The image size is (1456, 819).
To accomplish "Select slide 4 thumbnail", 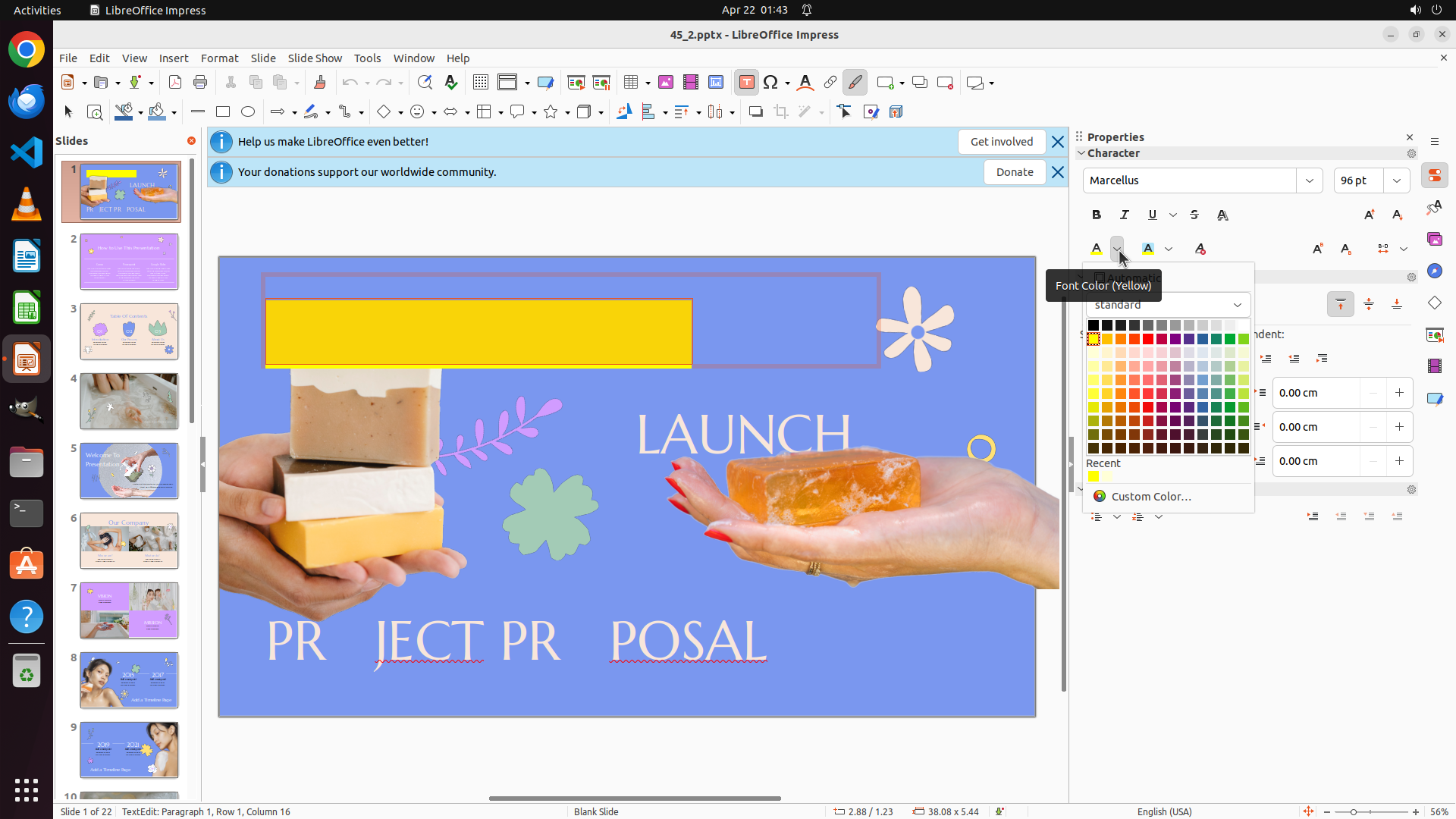I will point(129,401).
